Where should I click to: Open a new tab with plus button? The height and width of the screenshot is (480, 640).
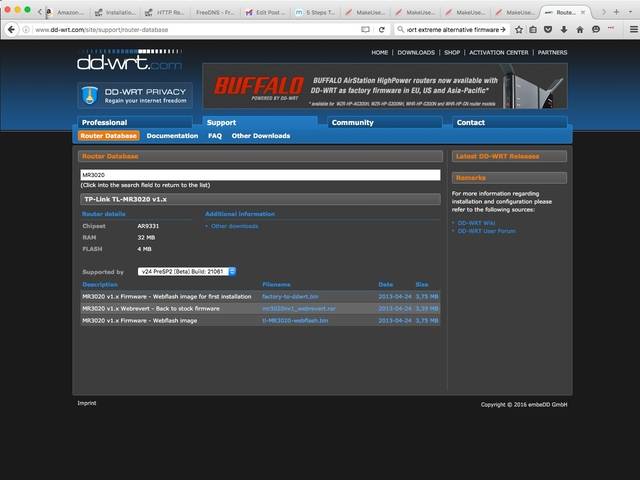click(616, 12)
